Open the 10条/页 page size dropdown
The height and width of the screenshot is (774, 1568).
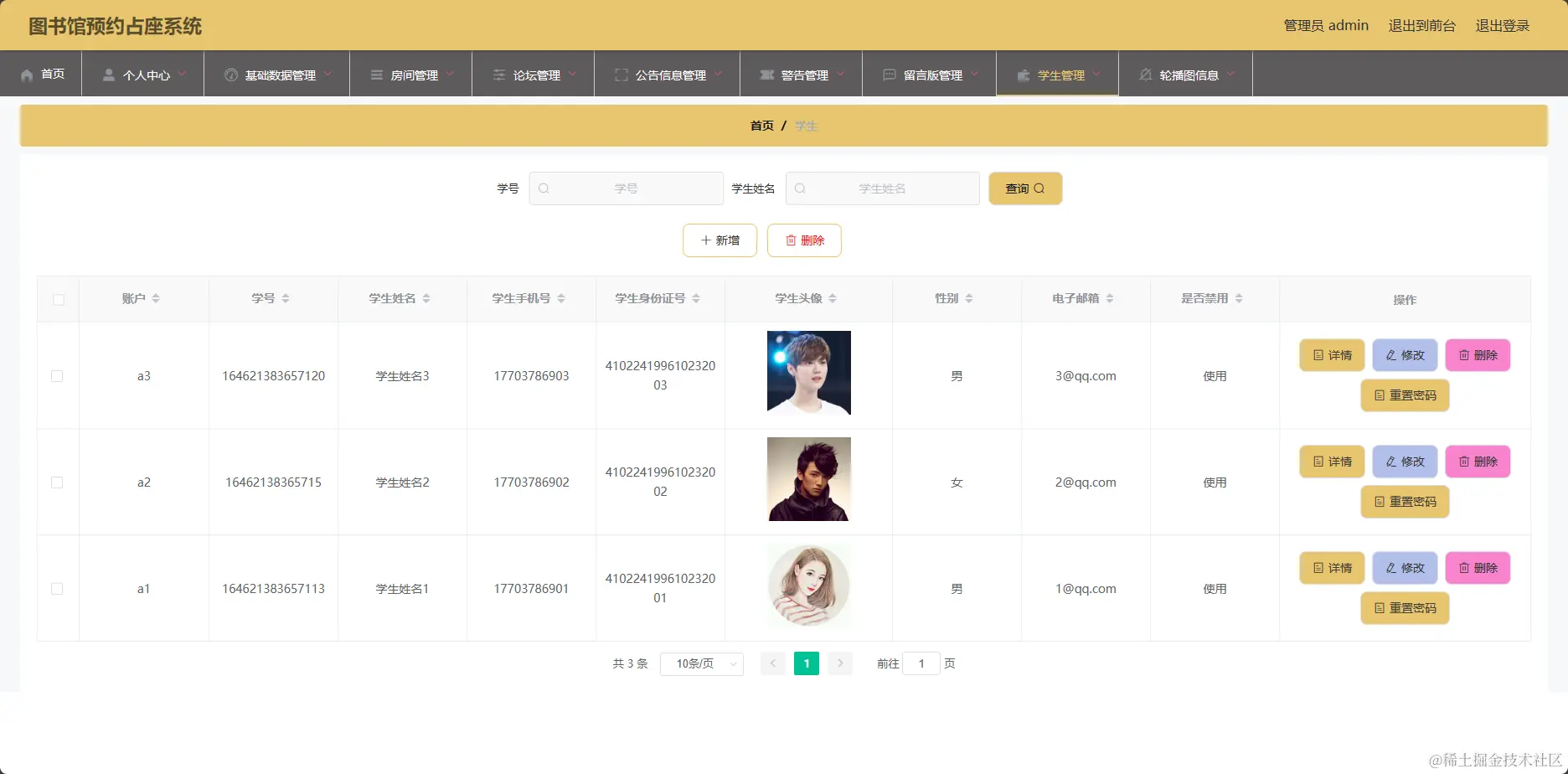(702, 663)
